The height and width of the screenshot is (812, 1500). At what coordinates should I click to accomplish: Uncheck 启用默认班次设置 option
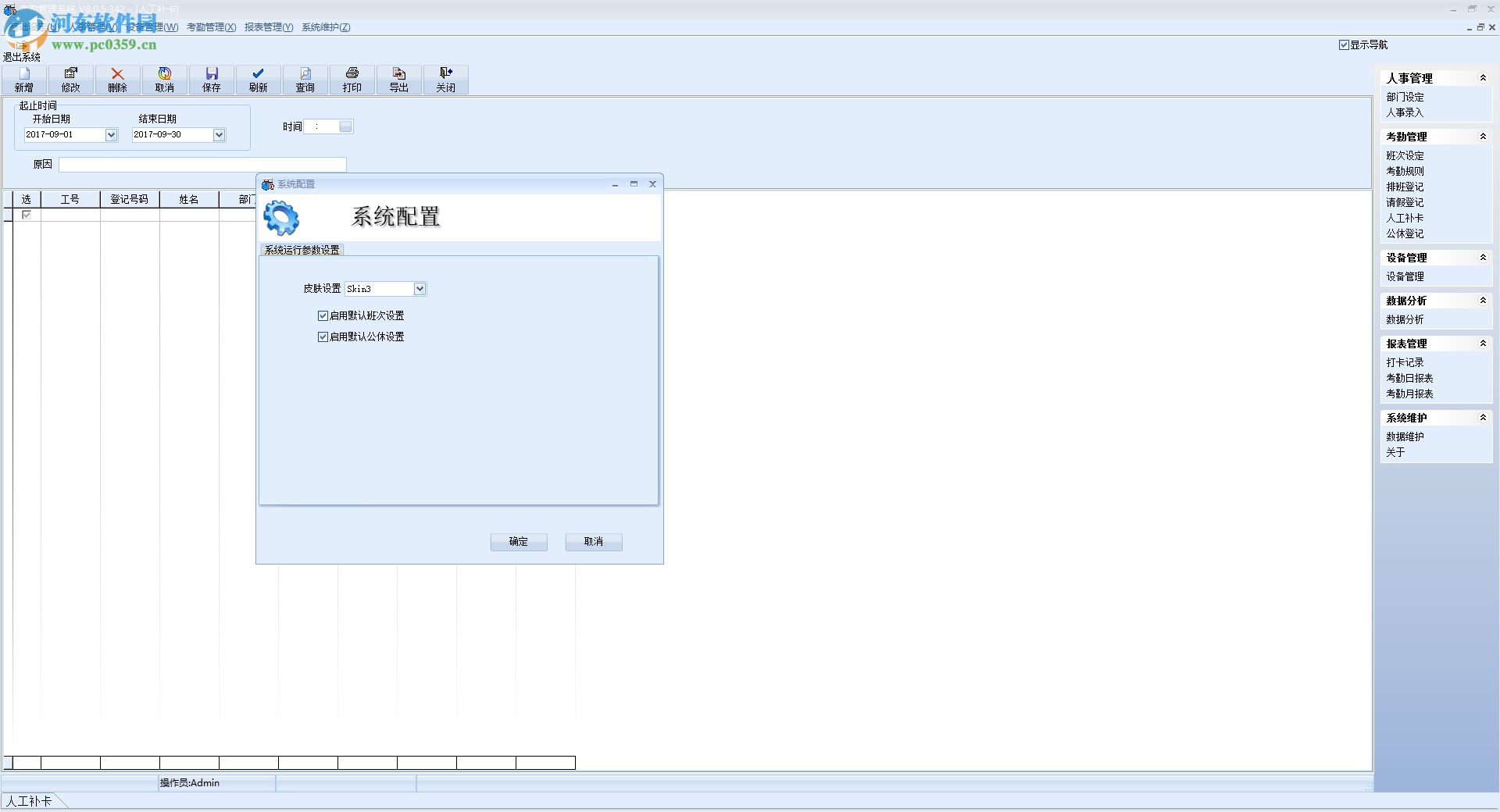click(x=323, y=315)
